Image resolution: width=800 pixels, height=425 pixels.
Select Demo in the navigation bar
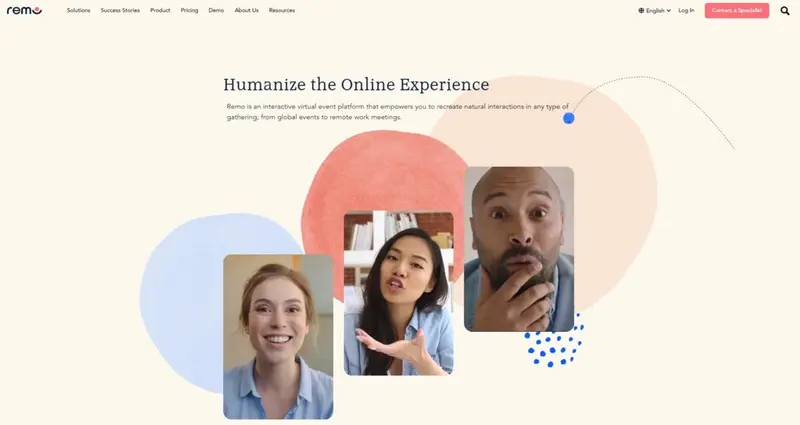pos(216,10)
